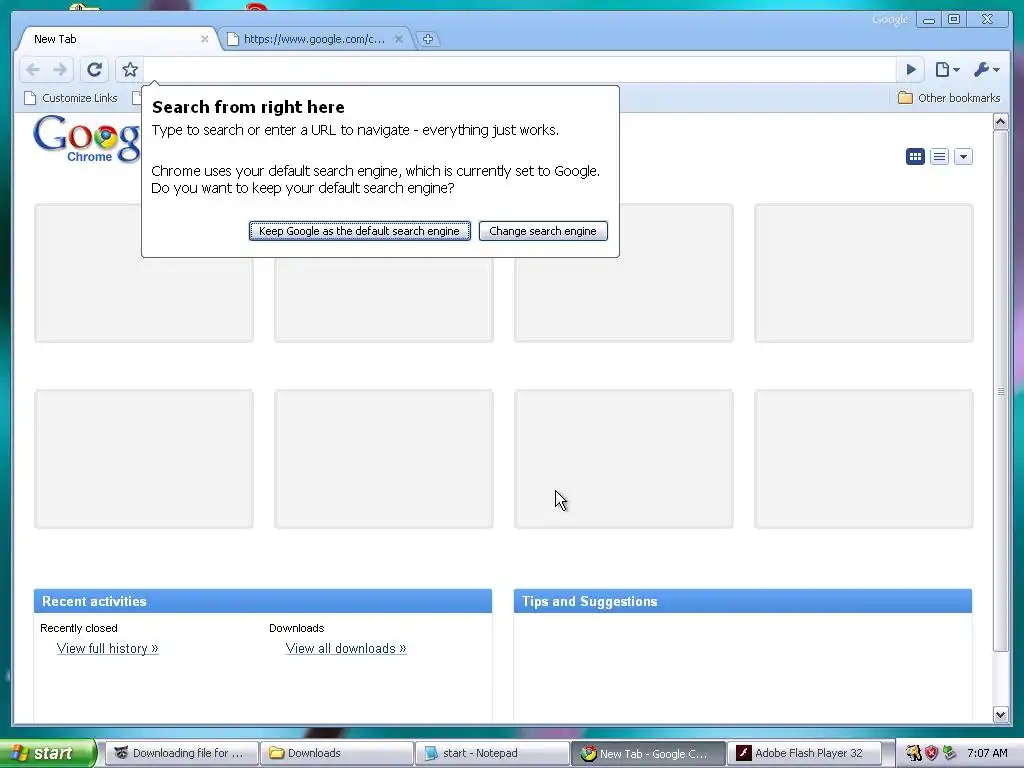Click the red shield tray icon
Viewport: 1024px width, 768px height.
click(931, 753)
